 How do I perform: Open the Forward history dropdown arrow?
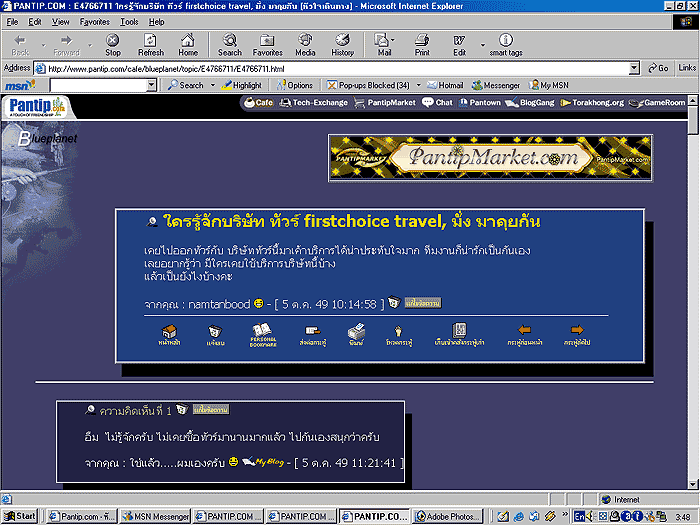coord(90,45)
